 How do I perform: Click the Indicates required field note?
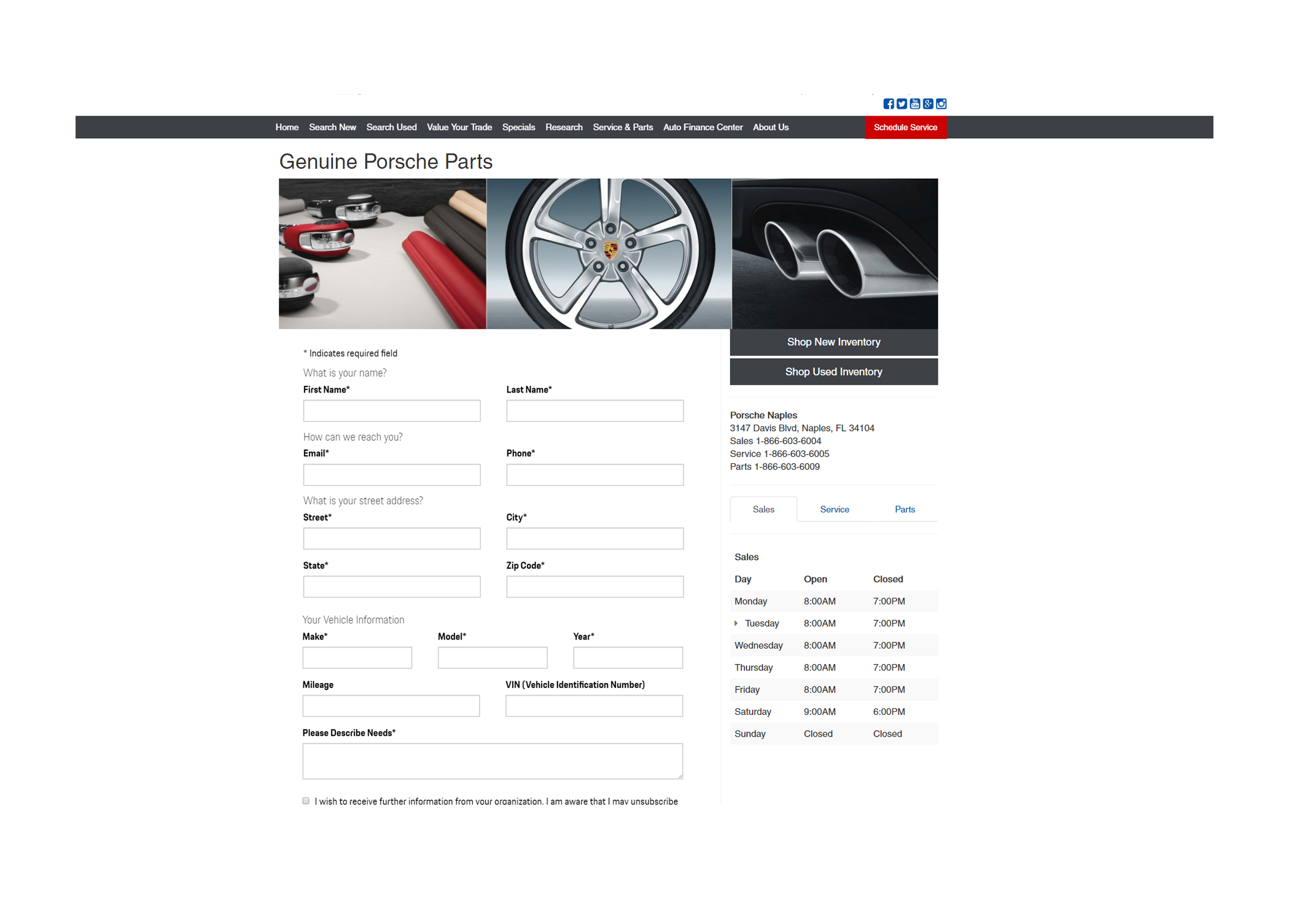(x=350, y=353)
